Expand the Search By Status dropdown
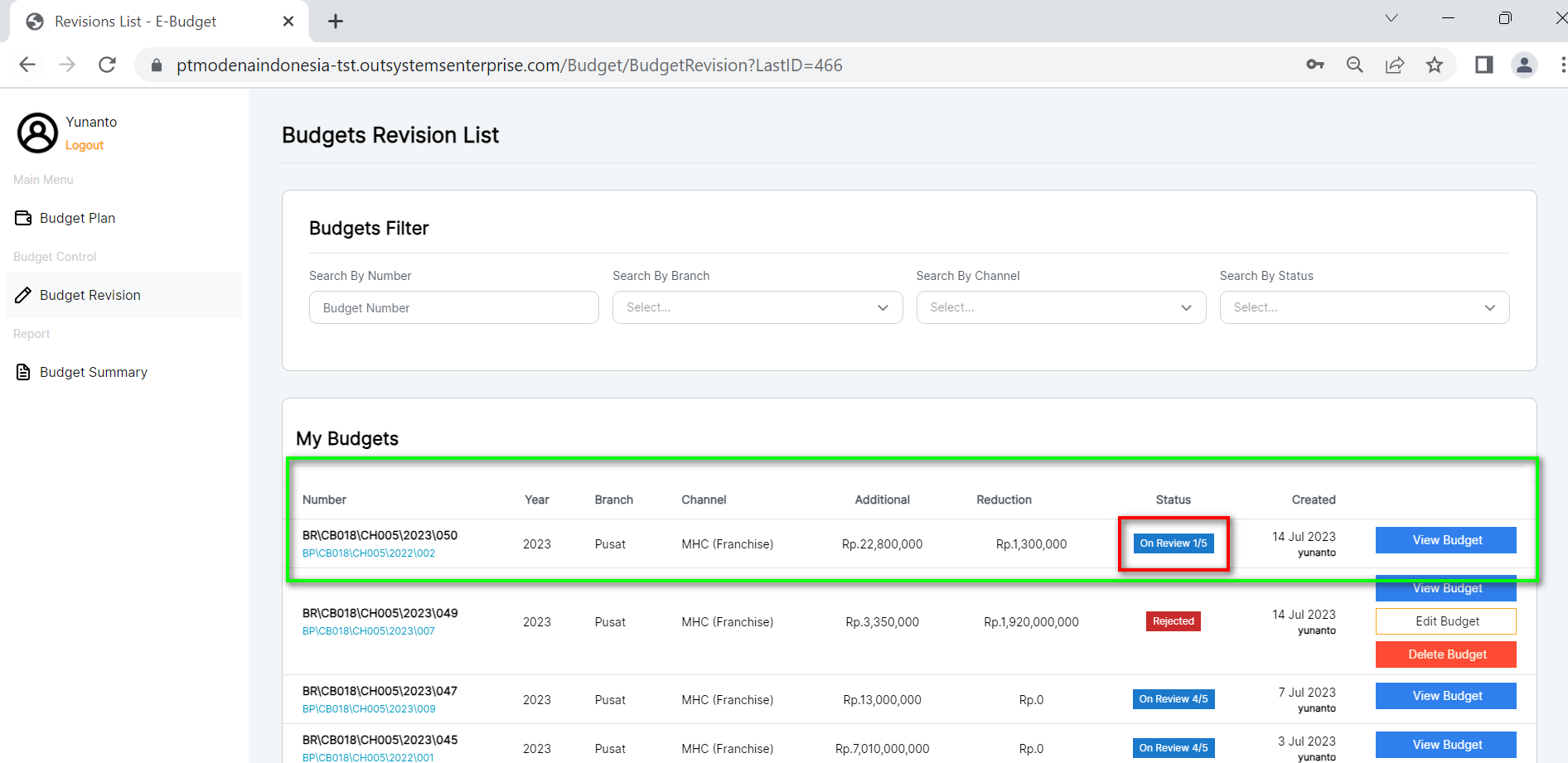This screenshot has height=763, width=1568. [1363, 307]
